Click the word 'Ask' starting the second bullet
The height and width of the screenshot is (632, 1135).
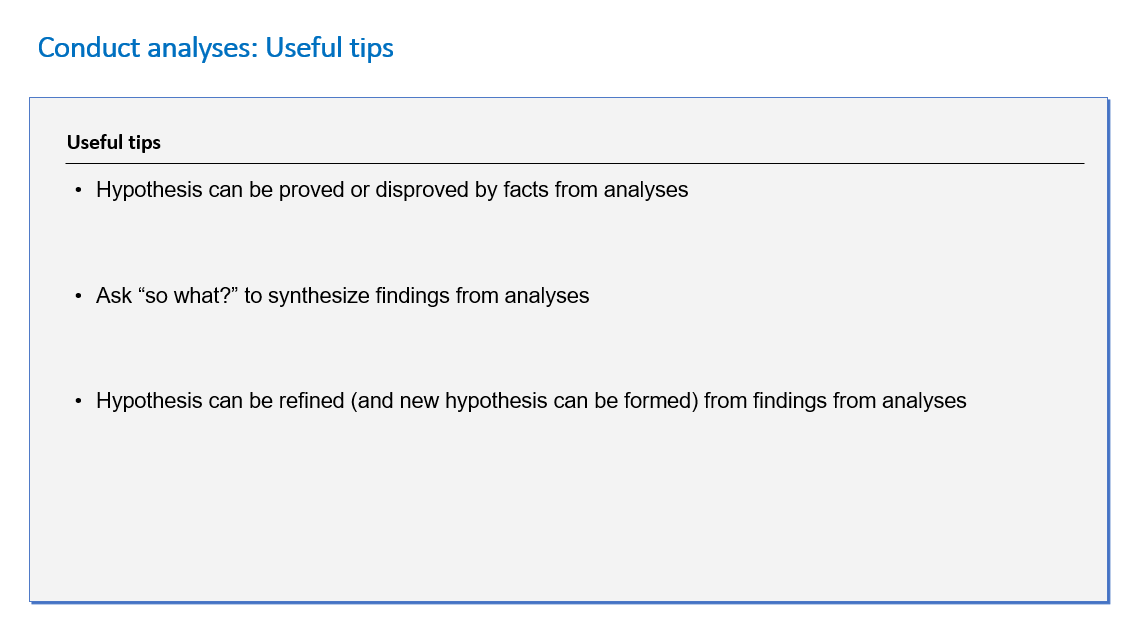click(x=114, y=295)
